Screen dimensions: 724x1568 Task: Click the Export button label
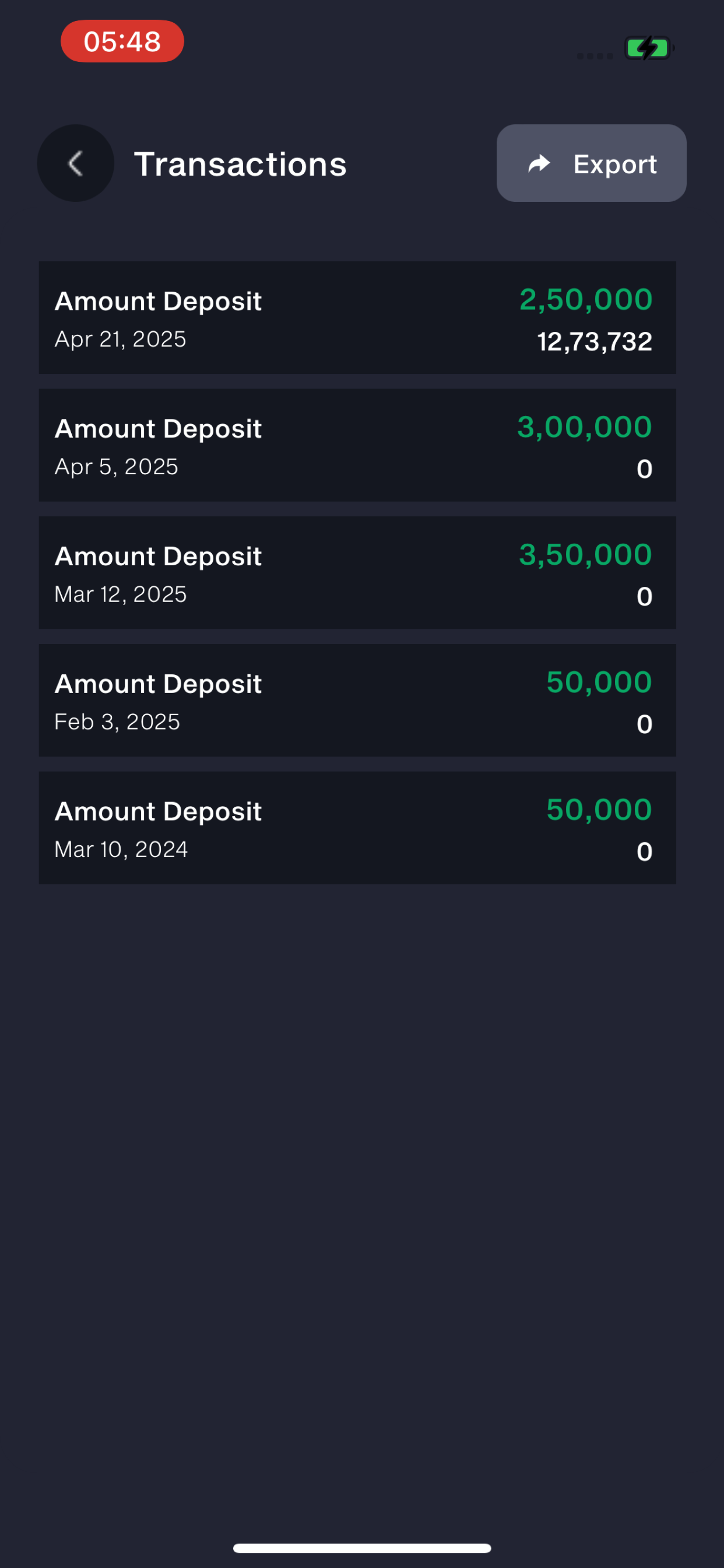coord(615,164)
